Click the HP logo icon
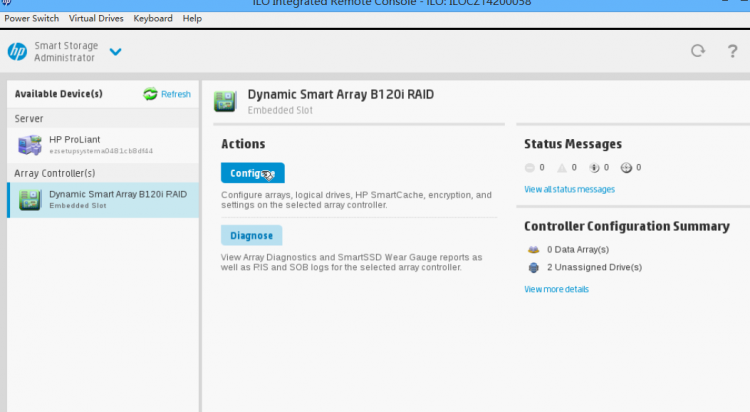 [x=17, y=52]
